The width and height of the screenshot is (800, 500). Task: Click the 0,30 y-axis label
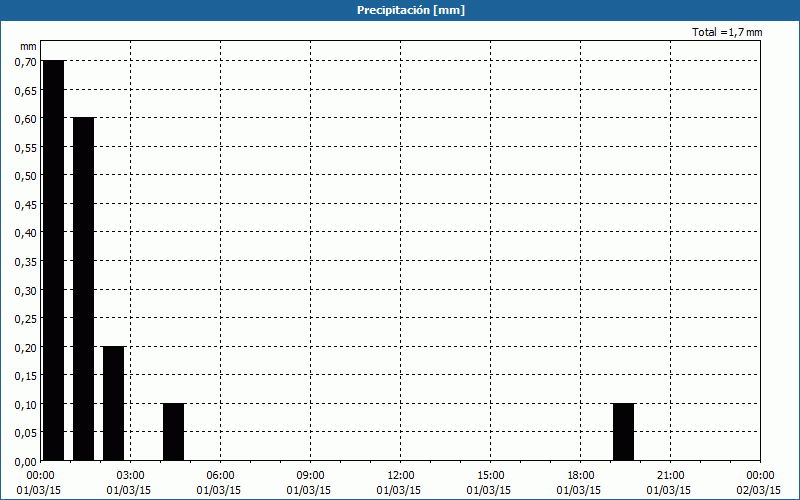tap(26, 291)
